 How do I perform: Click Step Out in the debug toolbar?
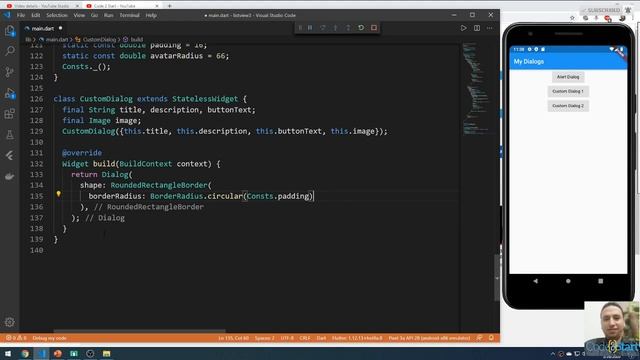[x=348, y=28]
